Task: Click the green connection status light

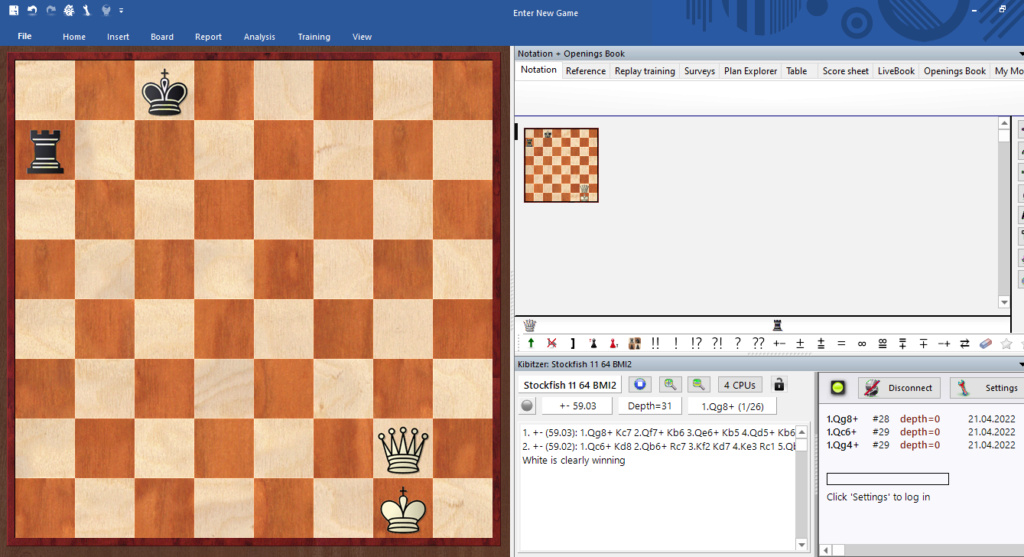Action: click(x=837, y=388)
